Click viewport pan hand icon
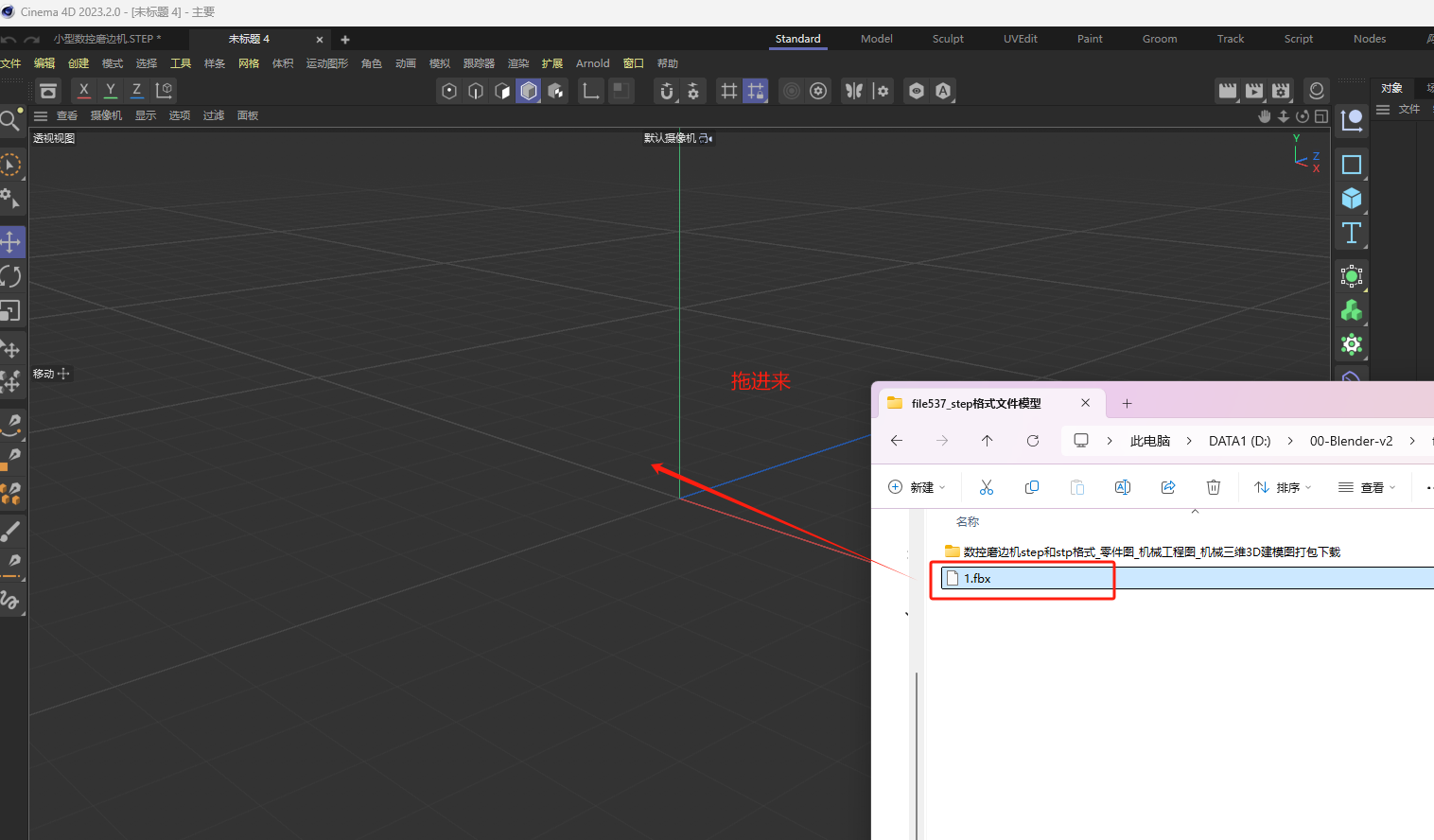Image resolution: width=1434 pixels, height=840 pixels. (x=1265, y=116)
